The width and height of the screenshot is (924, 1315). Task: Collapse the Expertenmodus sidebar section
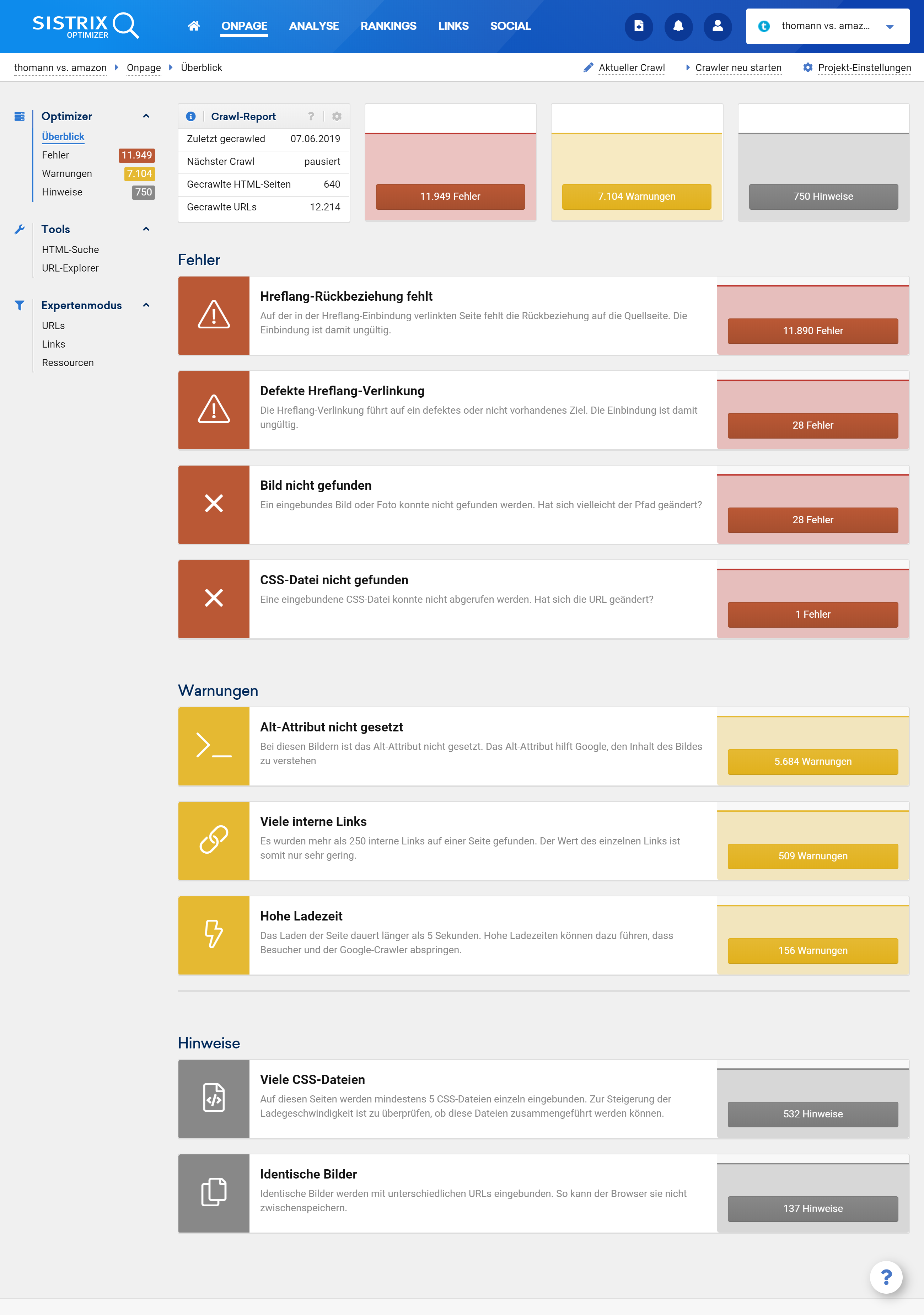146,305
